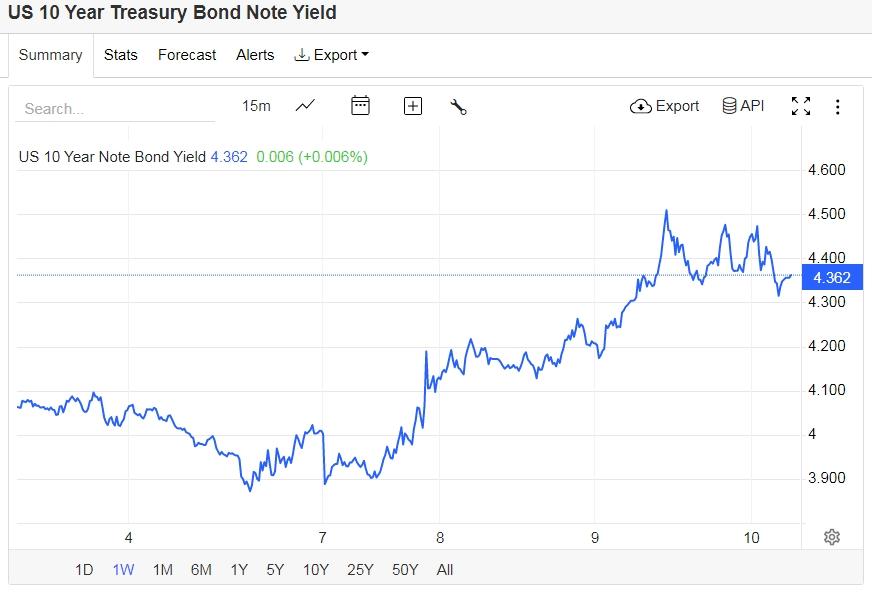Open the 15m interval selector

pyautogui.click(x=256, y=106)
